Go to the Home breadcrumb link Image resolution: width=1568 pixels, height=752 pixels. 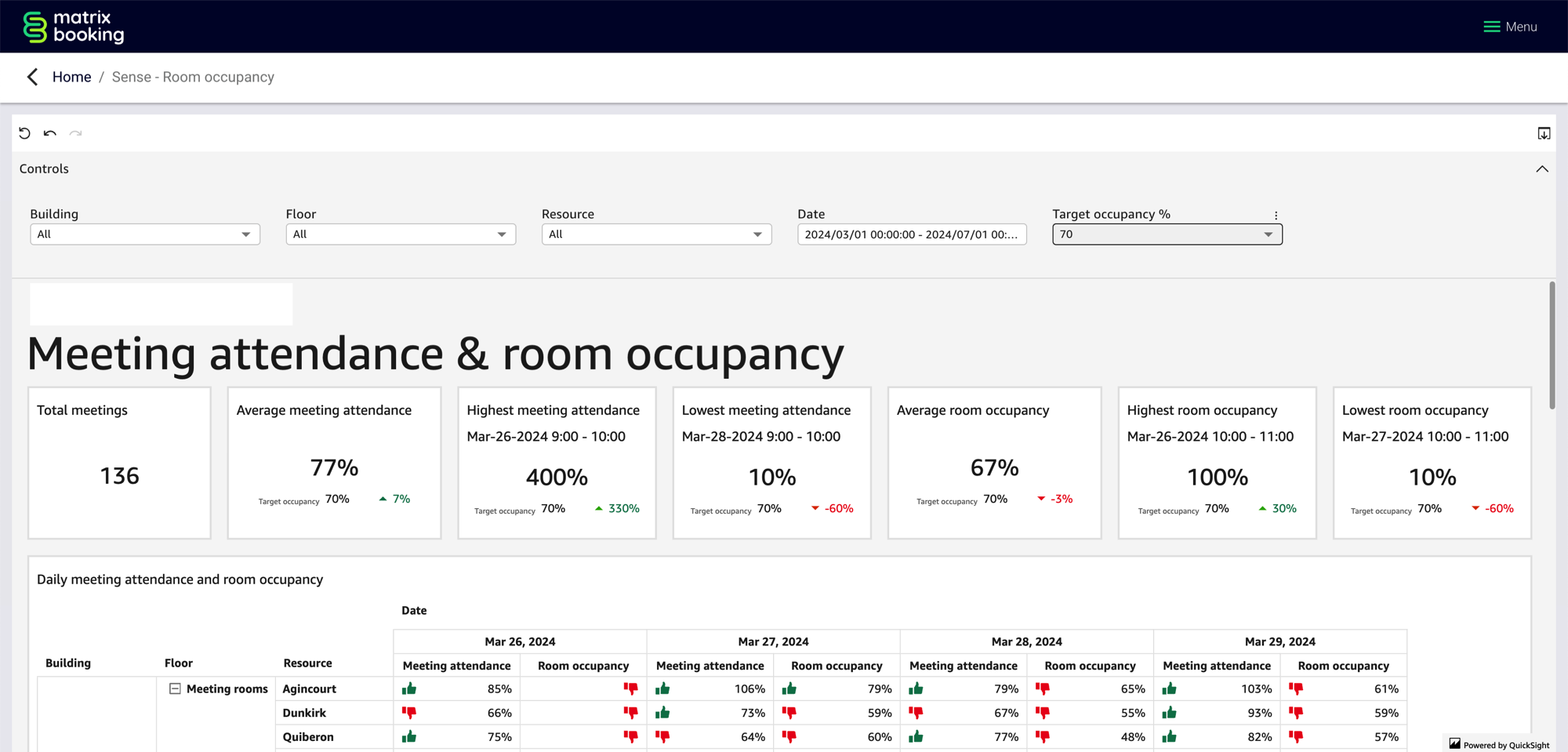tap(71, 77)
